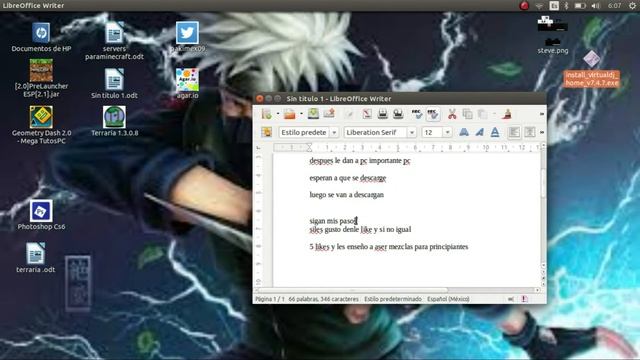
Task: Open Documentos de HP desktop icon
Action: point(41,37)
